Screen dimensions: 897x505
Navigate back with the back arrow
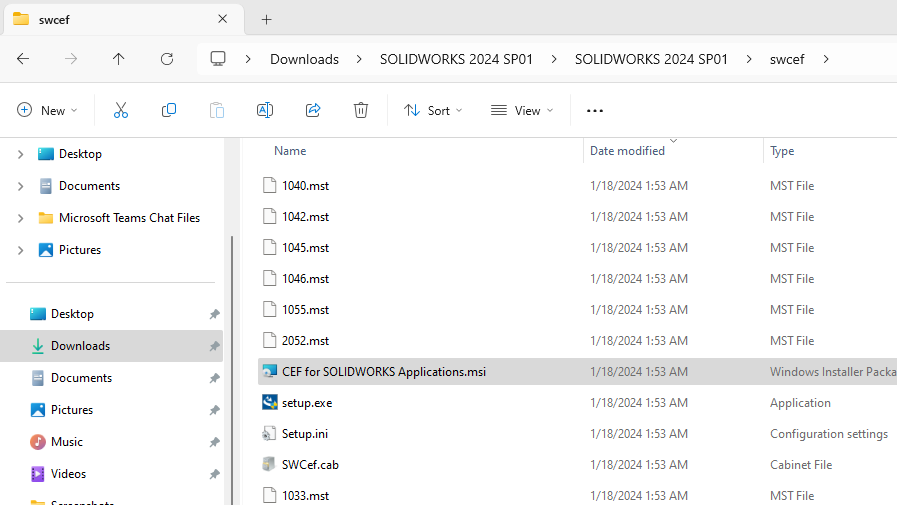(x=23, y=59)
